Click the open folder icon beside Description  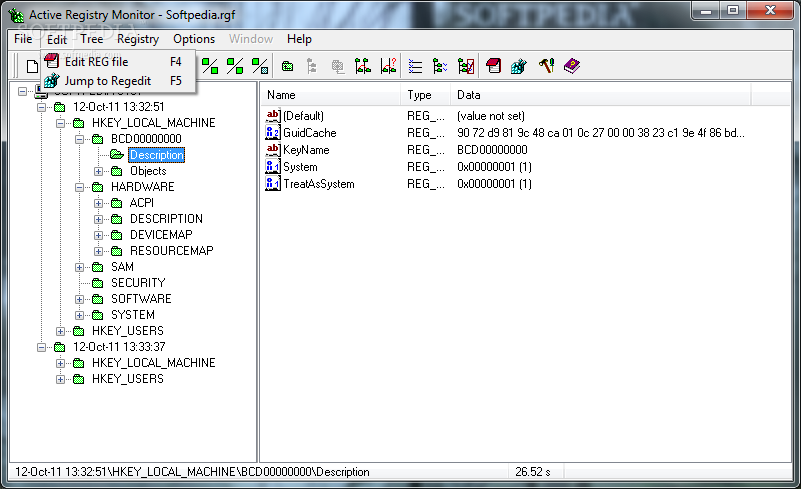coord(117,154)
